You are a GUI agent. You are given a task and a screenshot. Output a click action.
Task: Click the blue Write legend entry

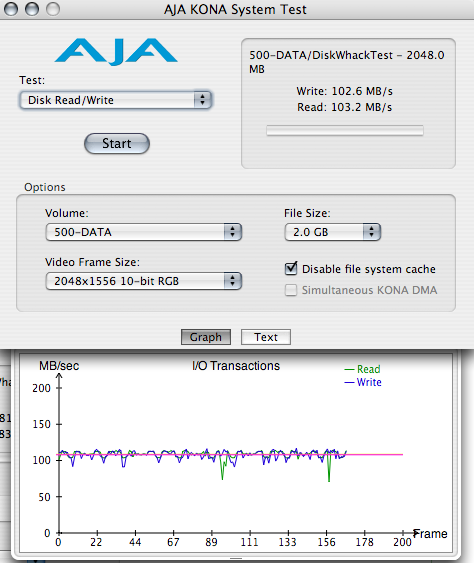tap(363, 382)
